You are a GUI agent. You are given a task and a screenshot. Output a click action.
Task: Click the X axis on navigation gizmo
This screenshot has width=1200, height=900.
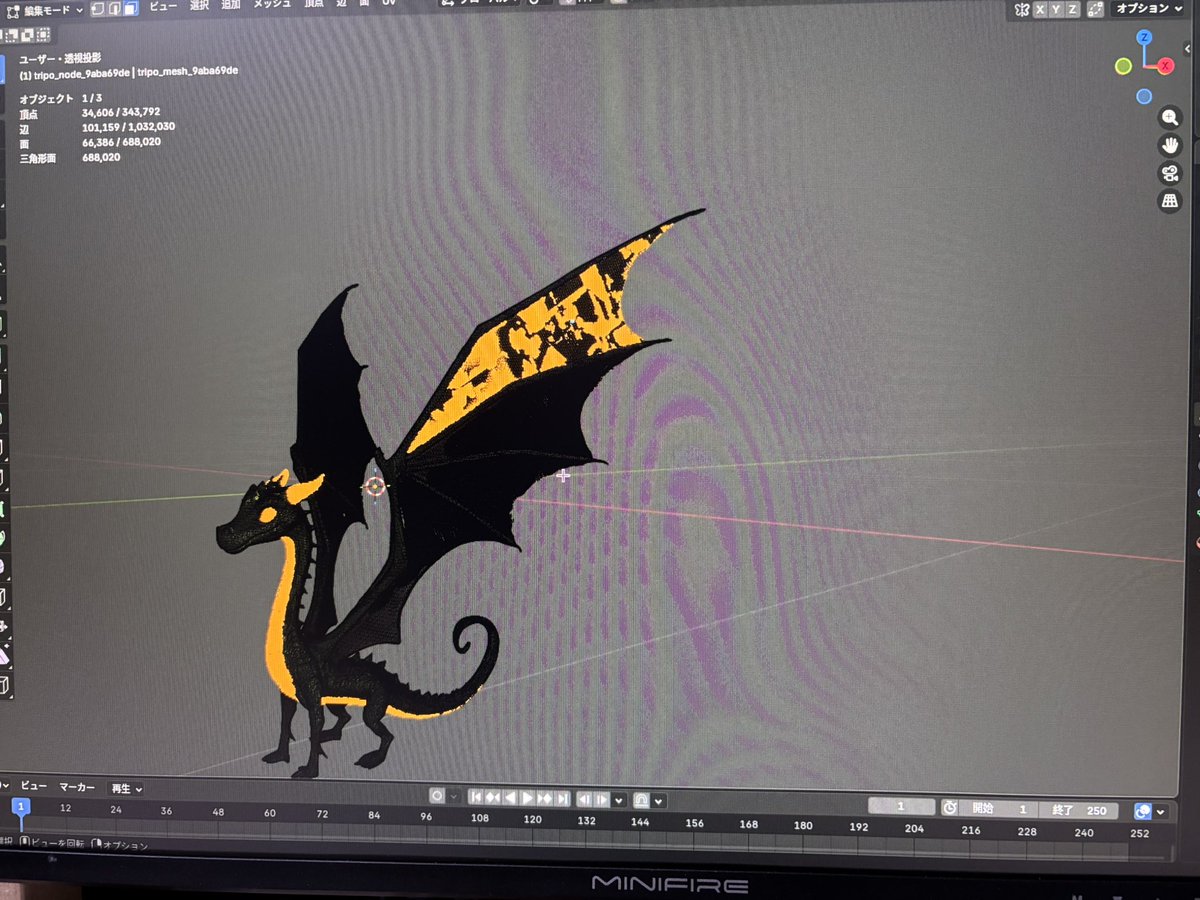click(1165, 66)
